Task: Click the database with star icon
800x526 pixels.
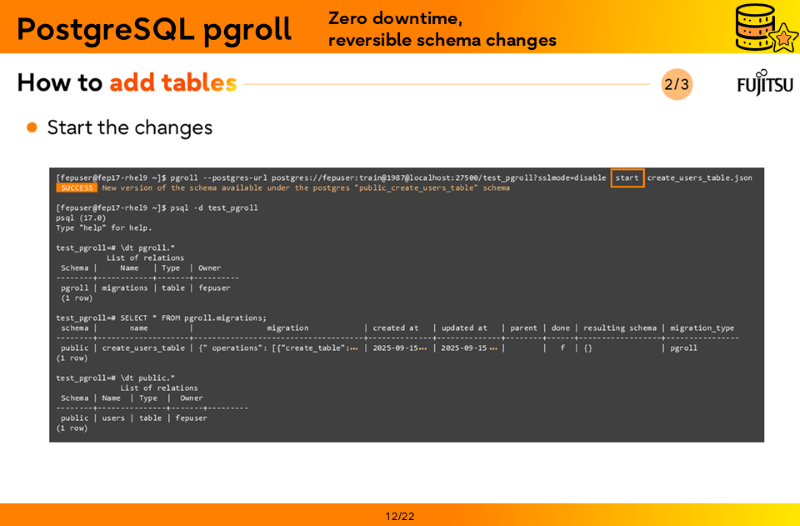Action: point(764,27)
